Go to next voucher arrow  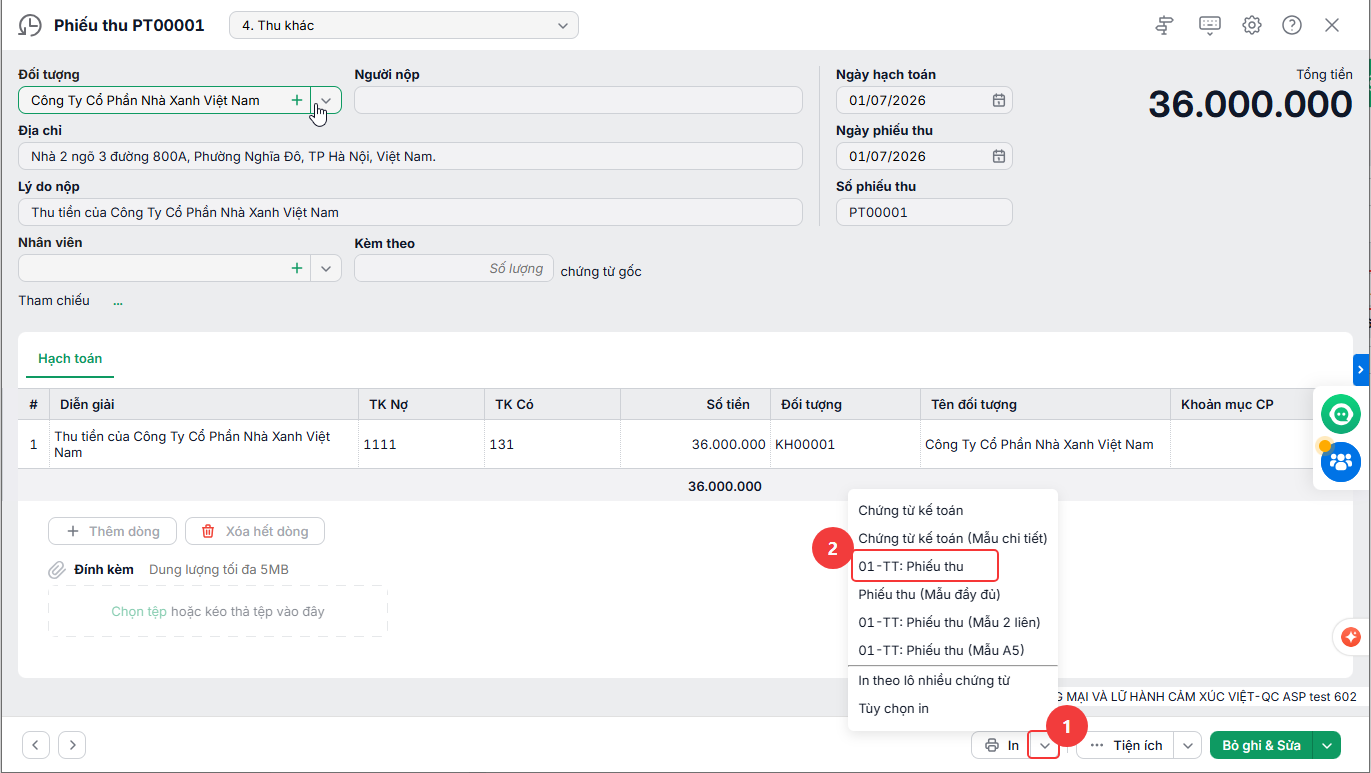72,745
